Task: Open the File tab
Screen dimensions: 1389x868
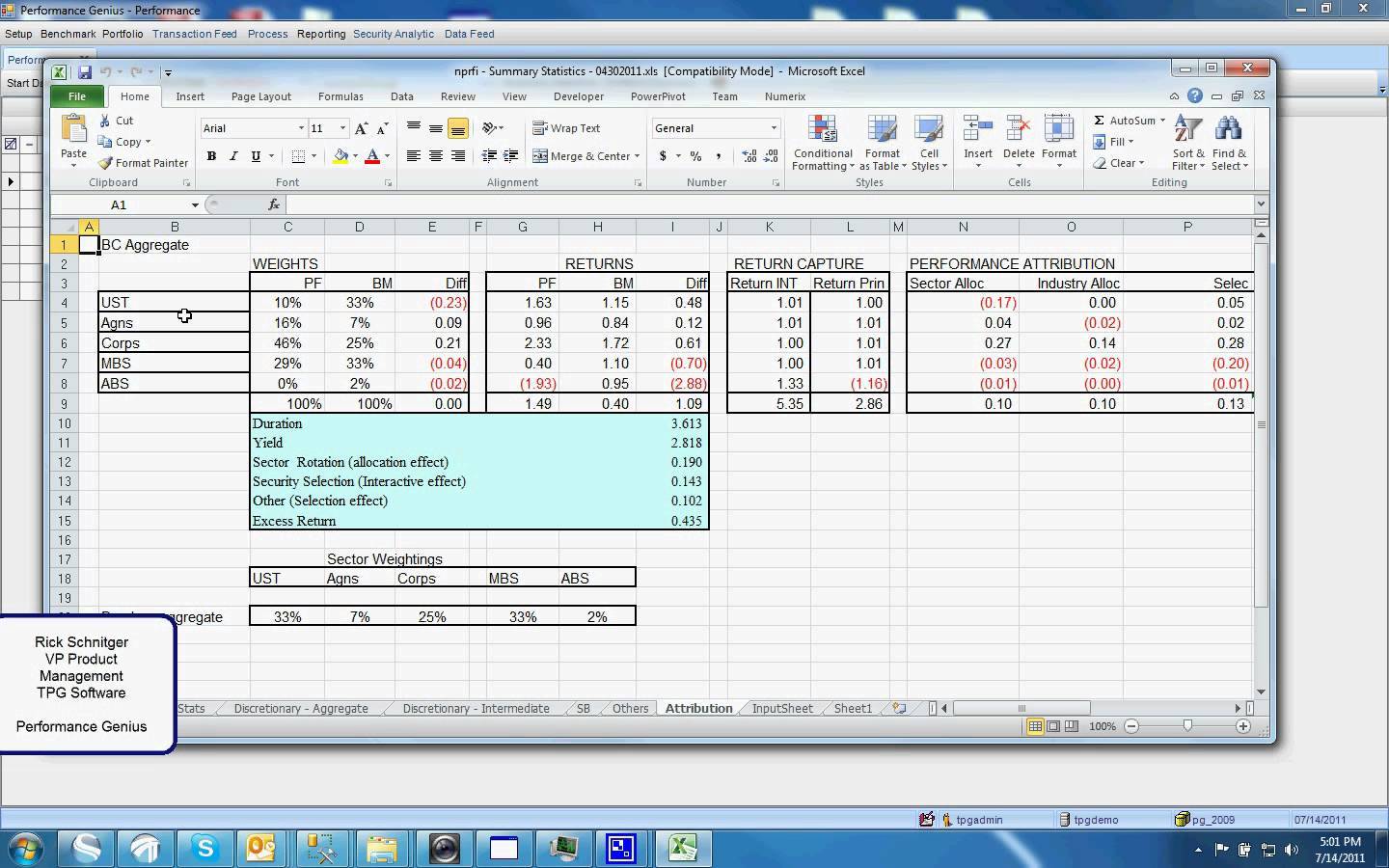Action: 77,96
